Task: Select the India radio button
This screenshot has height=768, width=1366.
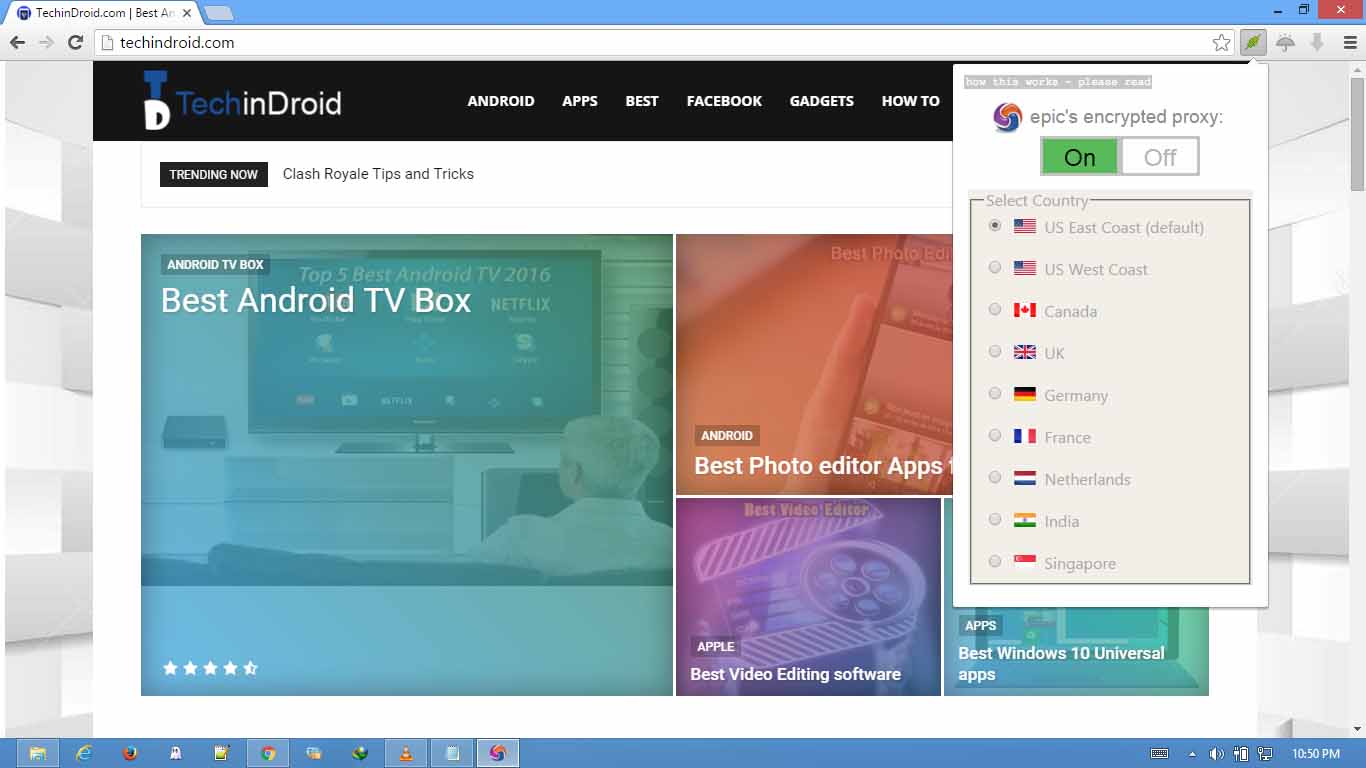Action: (995, 520)
